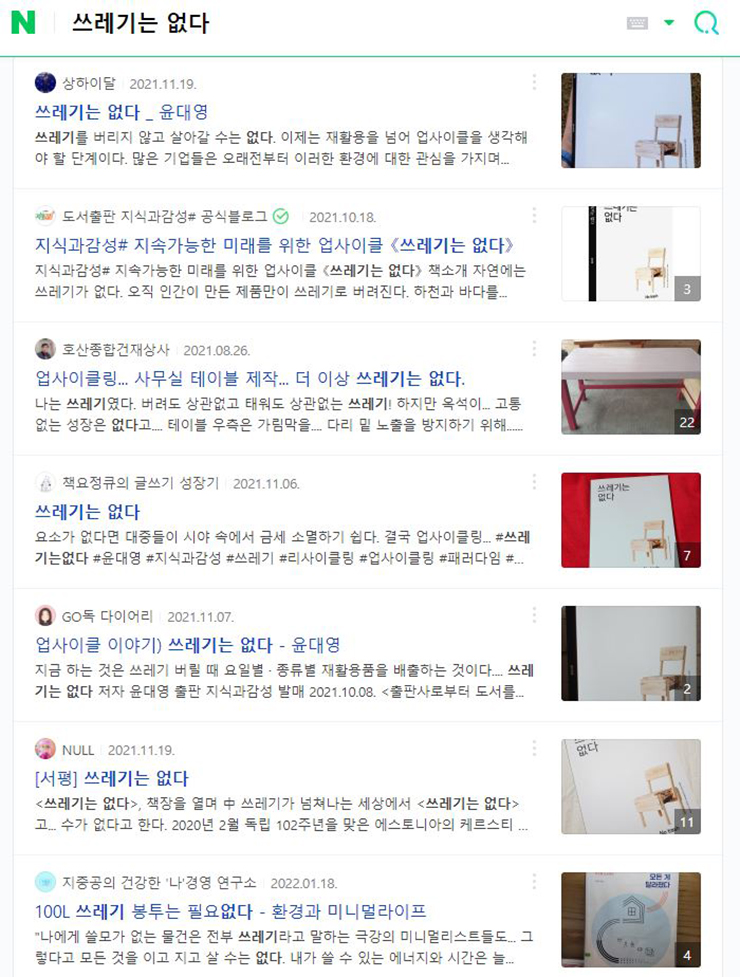740x977 pixels.
Task: Click the green search magnifier icon
Action: pos(706,23)
